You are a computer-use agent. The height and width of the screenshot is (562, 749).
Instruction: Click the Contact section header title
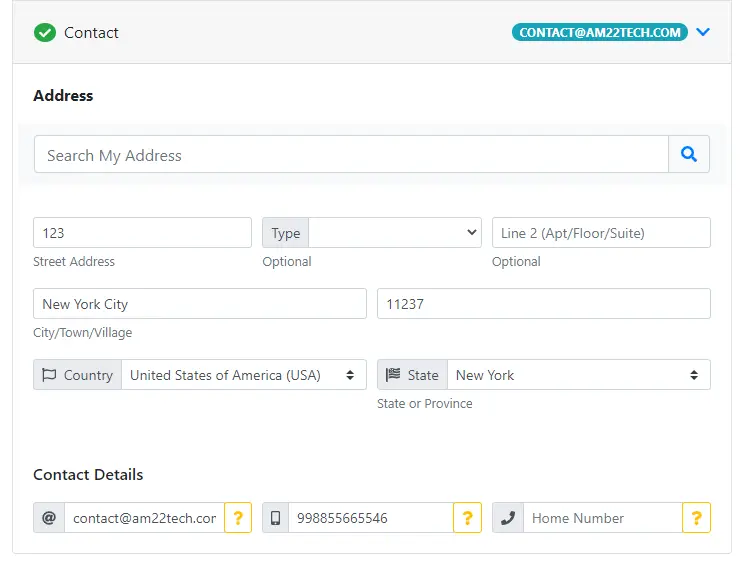click(91, 32)
